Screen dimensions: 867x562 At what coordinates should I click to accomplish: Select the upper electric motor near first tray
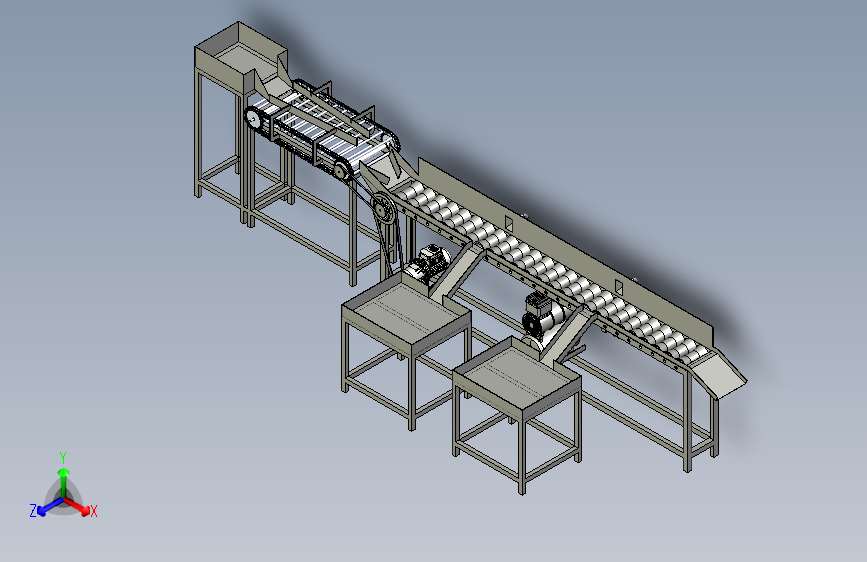(427, 263)
